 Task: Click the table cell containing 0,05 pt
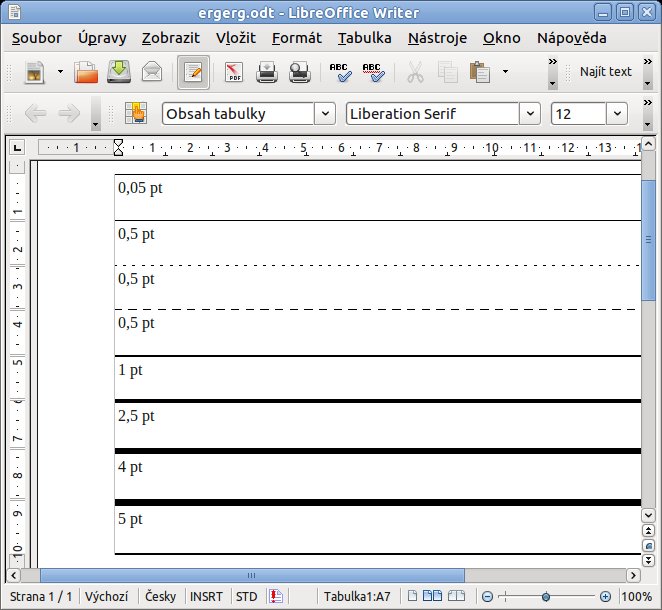point(378,197)
